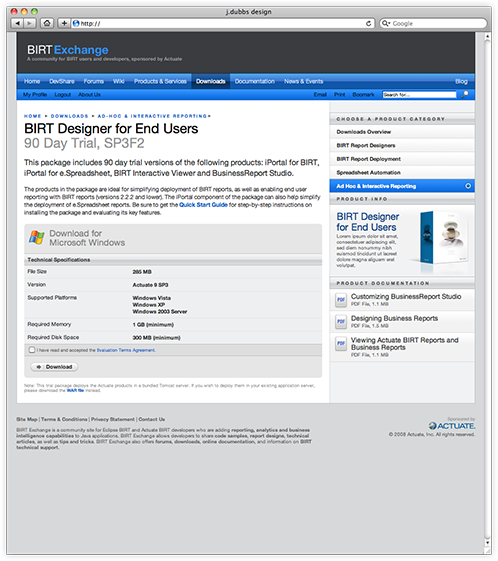This screenshot has width=498, height=561.
Task: Click the HOME breadcrumb link
Action: 33,116
